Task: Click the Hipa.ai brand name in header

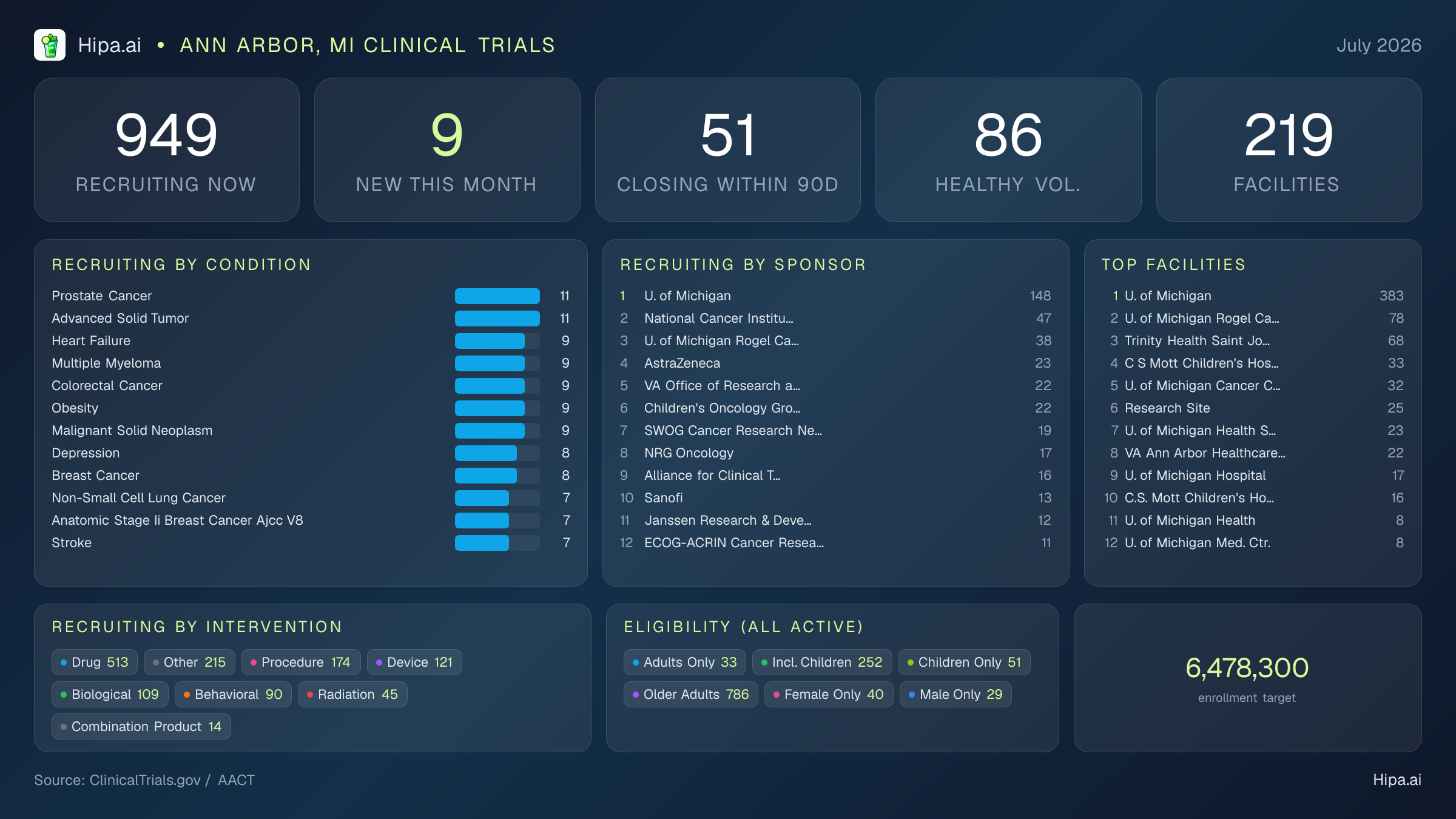Action: tap(110, 45)
